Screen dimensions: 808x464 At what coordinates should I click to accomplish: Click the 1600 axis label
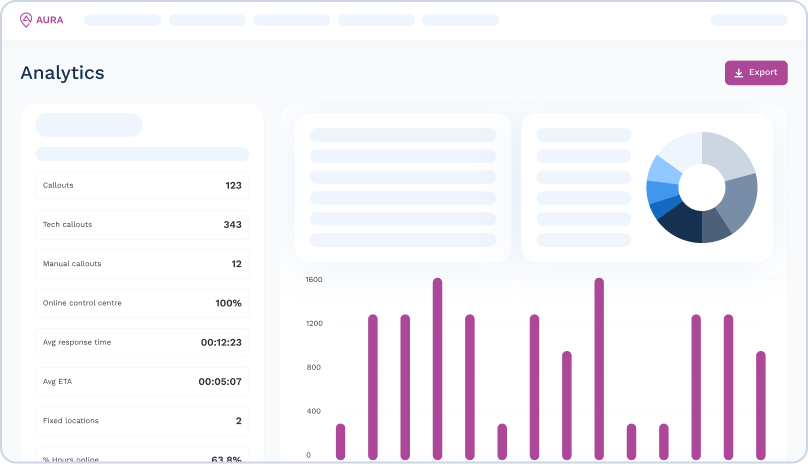pyautogui.click(x=314, y=279)
